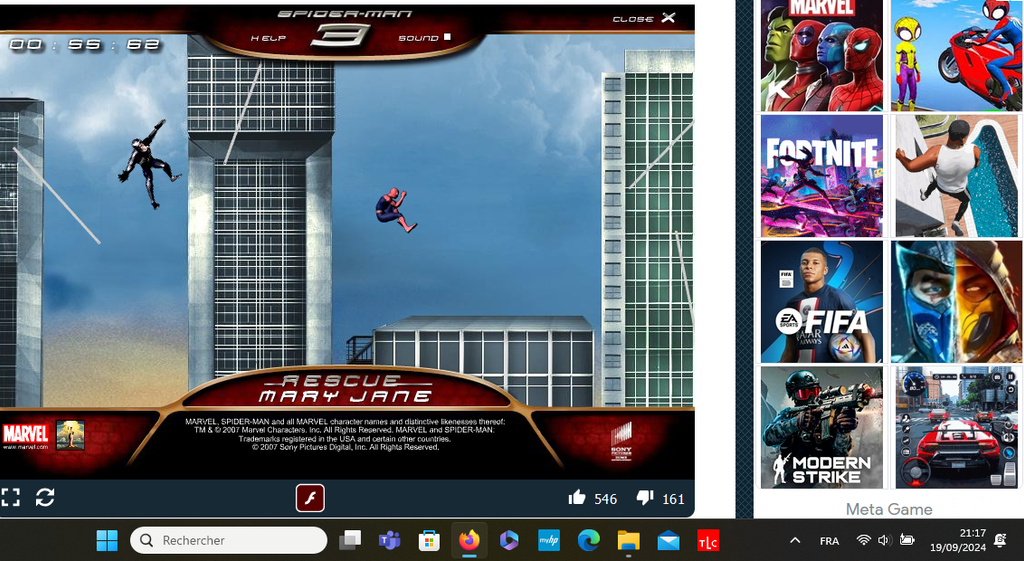Screen dimensions: 1024x561
Task: Expand hidden system tray icons chevron
Action: (795, 540)
